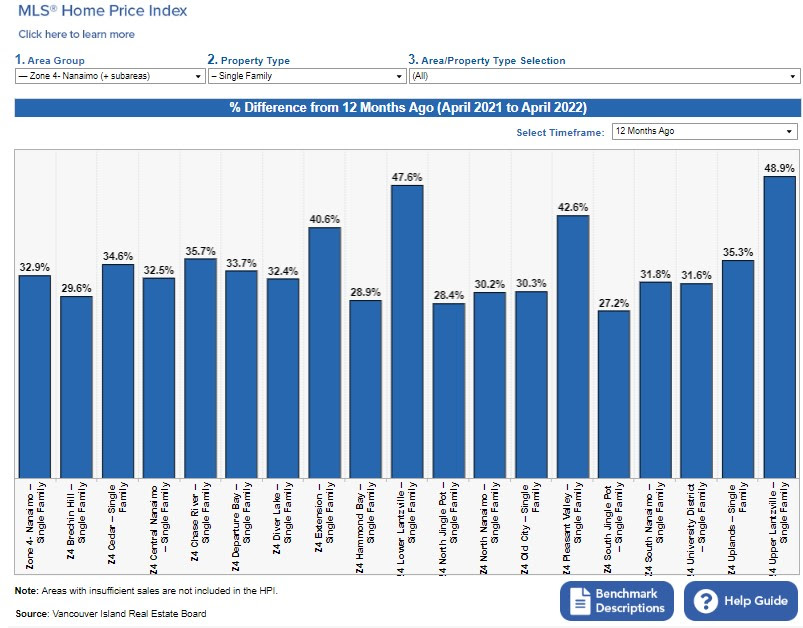This screenshot has height=628, width=803.
Task: Click the Uplands 35.3% bar
Action: pos(737,369)
